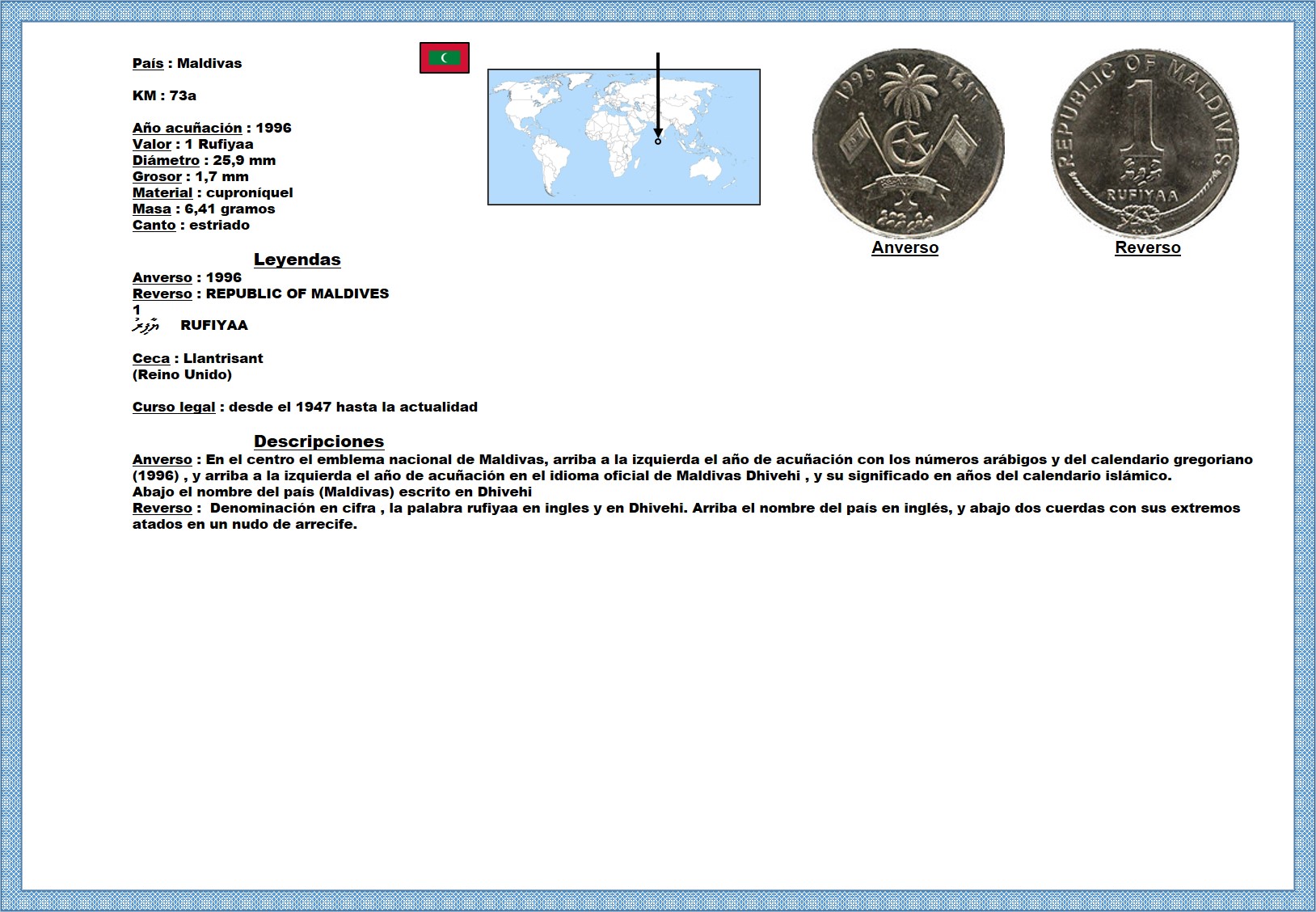Click the 'KM : 73a' text
The width and height of the screenshot is (1316, 912).
pos(164,95)
